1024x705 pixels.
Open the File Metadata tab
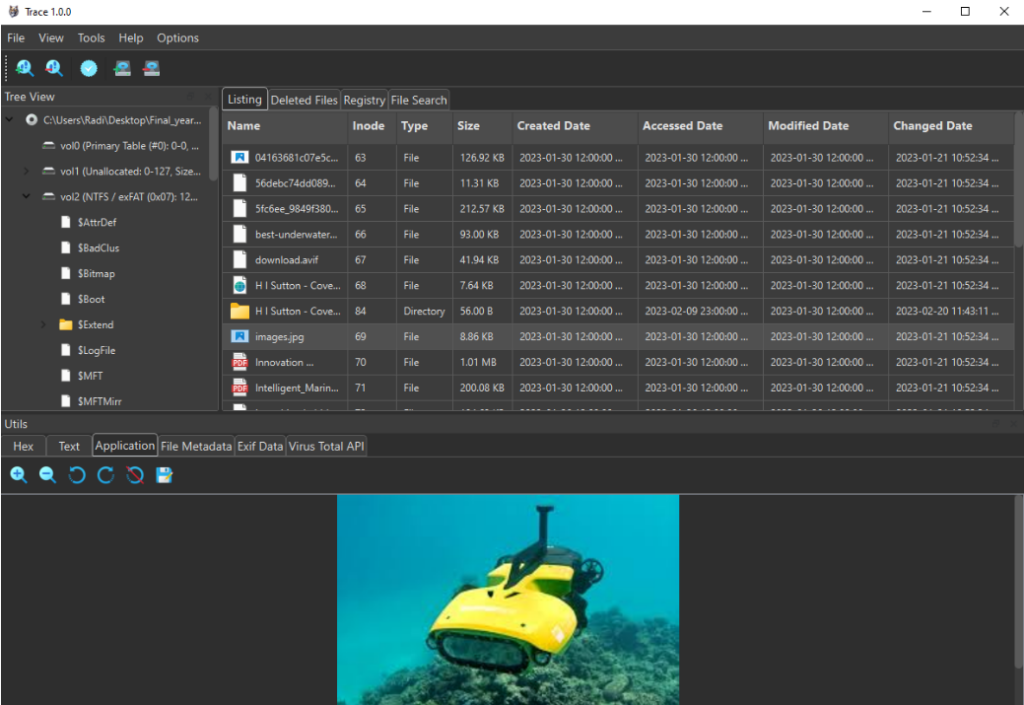click(196, 446)
